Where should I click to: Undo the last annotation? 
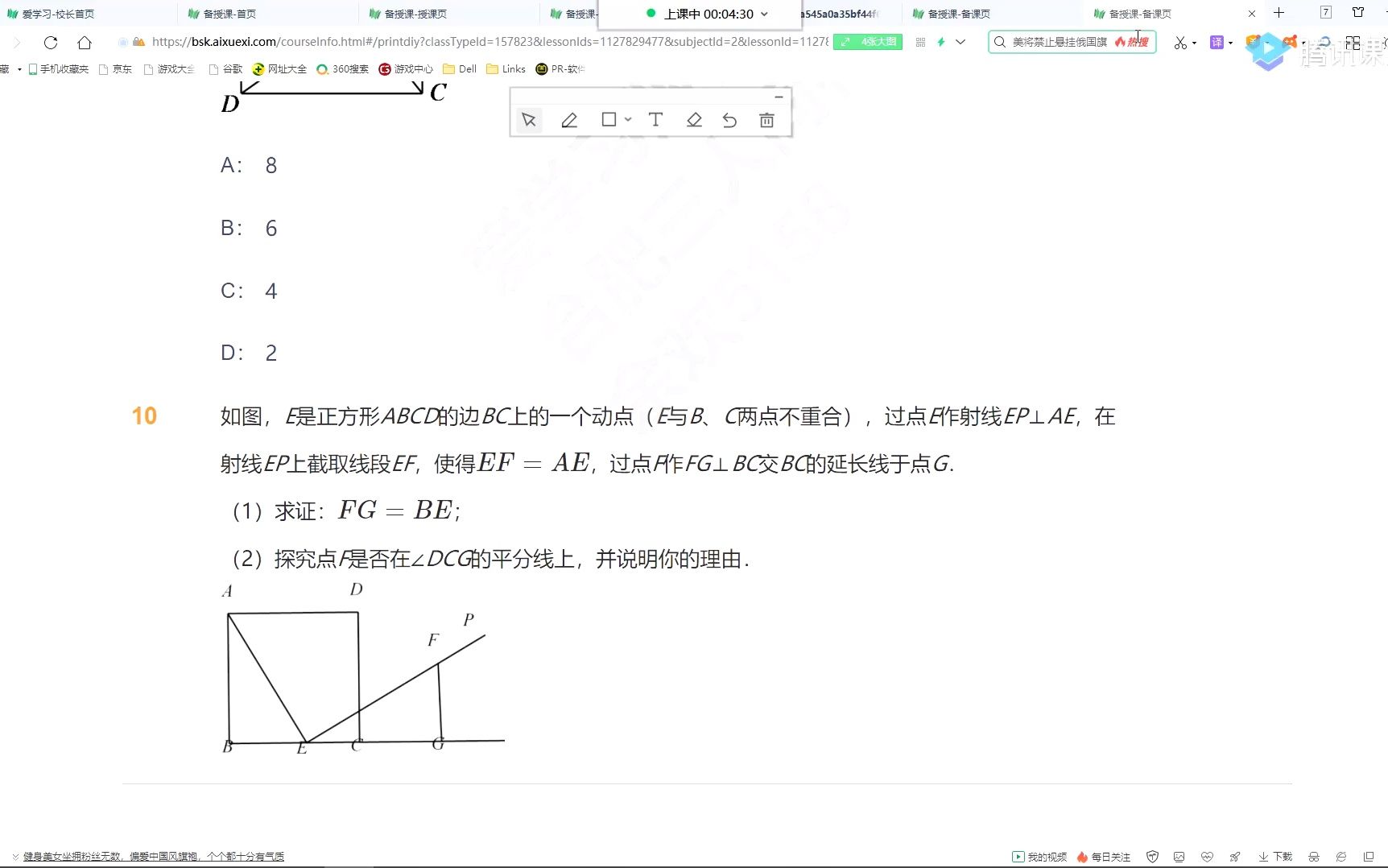pyautogui.click(x=729, y=120)
